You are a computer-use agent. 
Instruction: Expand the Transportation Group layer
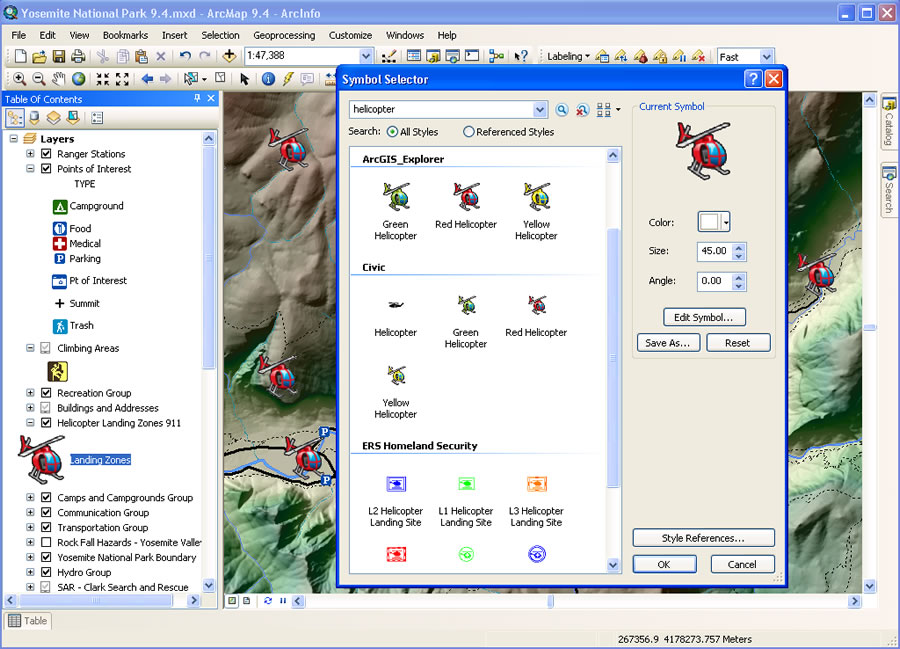[x=30, y=527]
